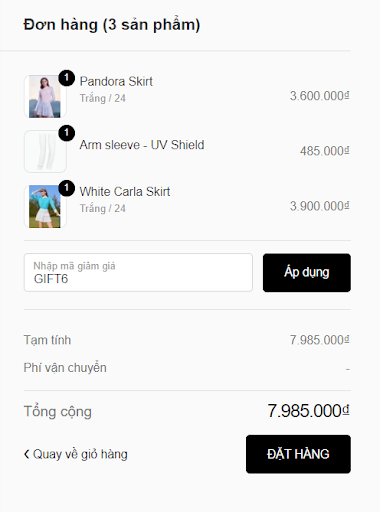380x512 pixels.
Task: Click the White Carla Skirt price 3.900.000₫
Action: point(320,206)
